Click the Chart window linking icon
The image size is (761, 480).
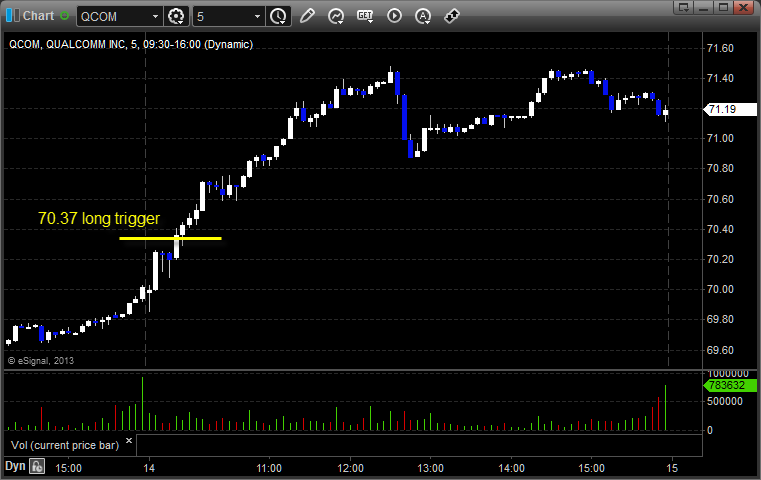click(x=13, y=16)
